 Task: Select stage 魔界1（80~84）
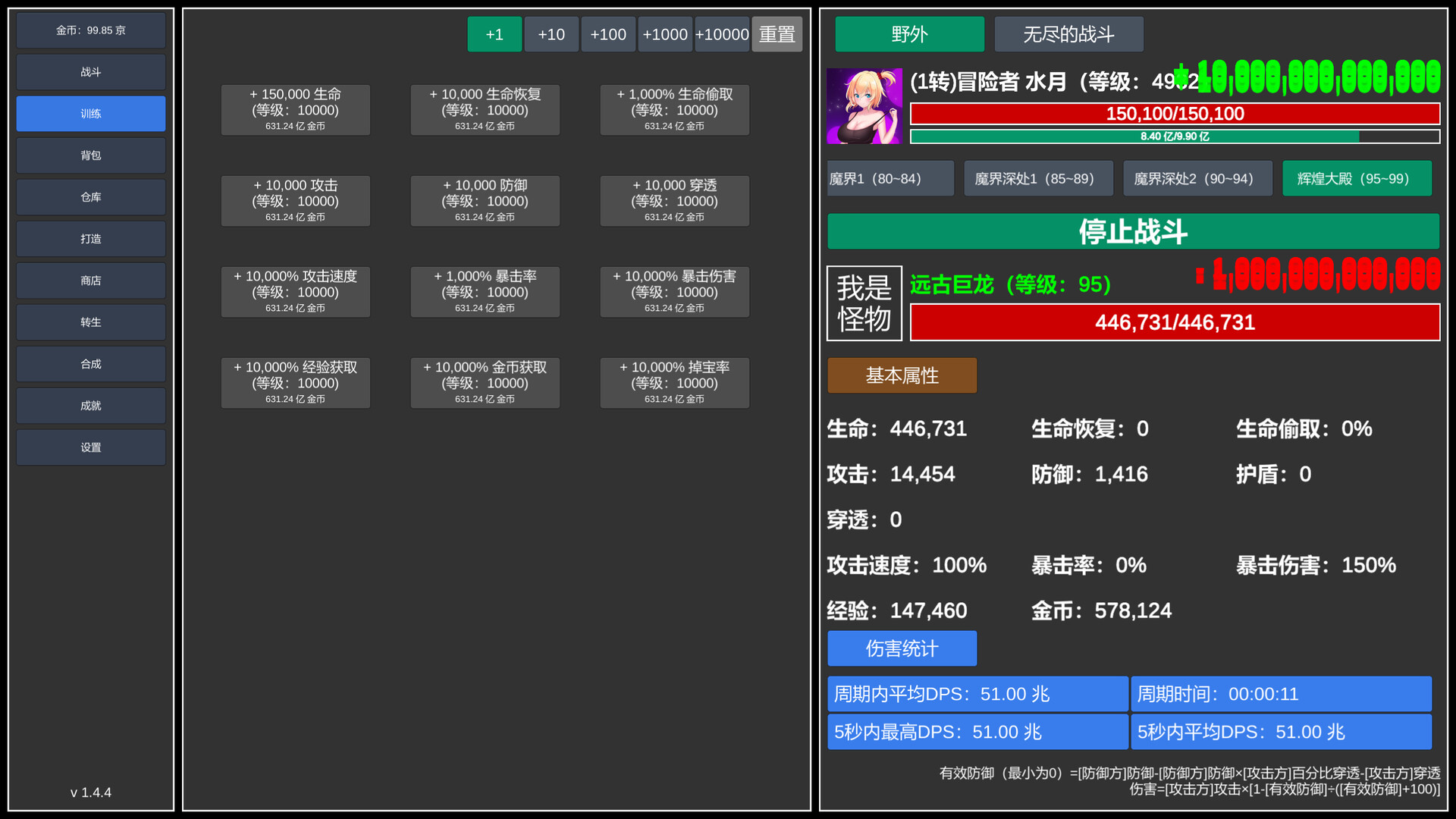click(890, 178)
